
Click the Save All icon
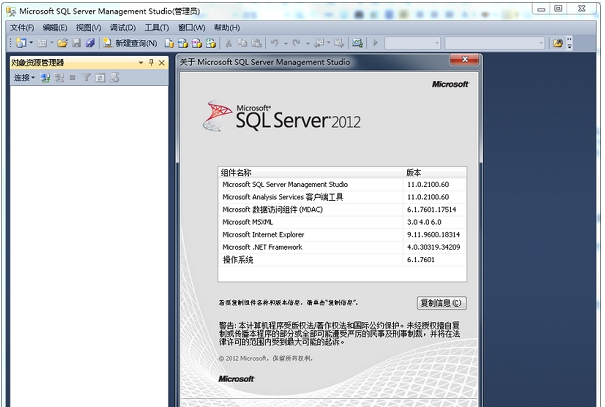tap(90, 43)
